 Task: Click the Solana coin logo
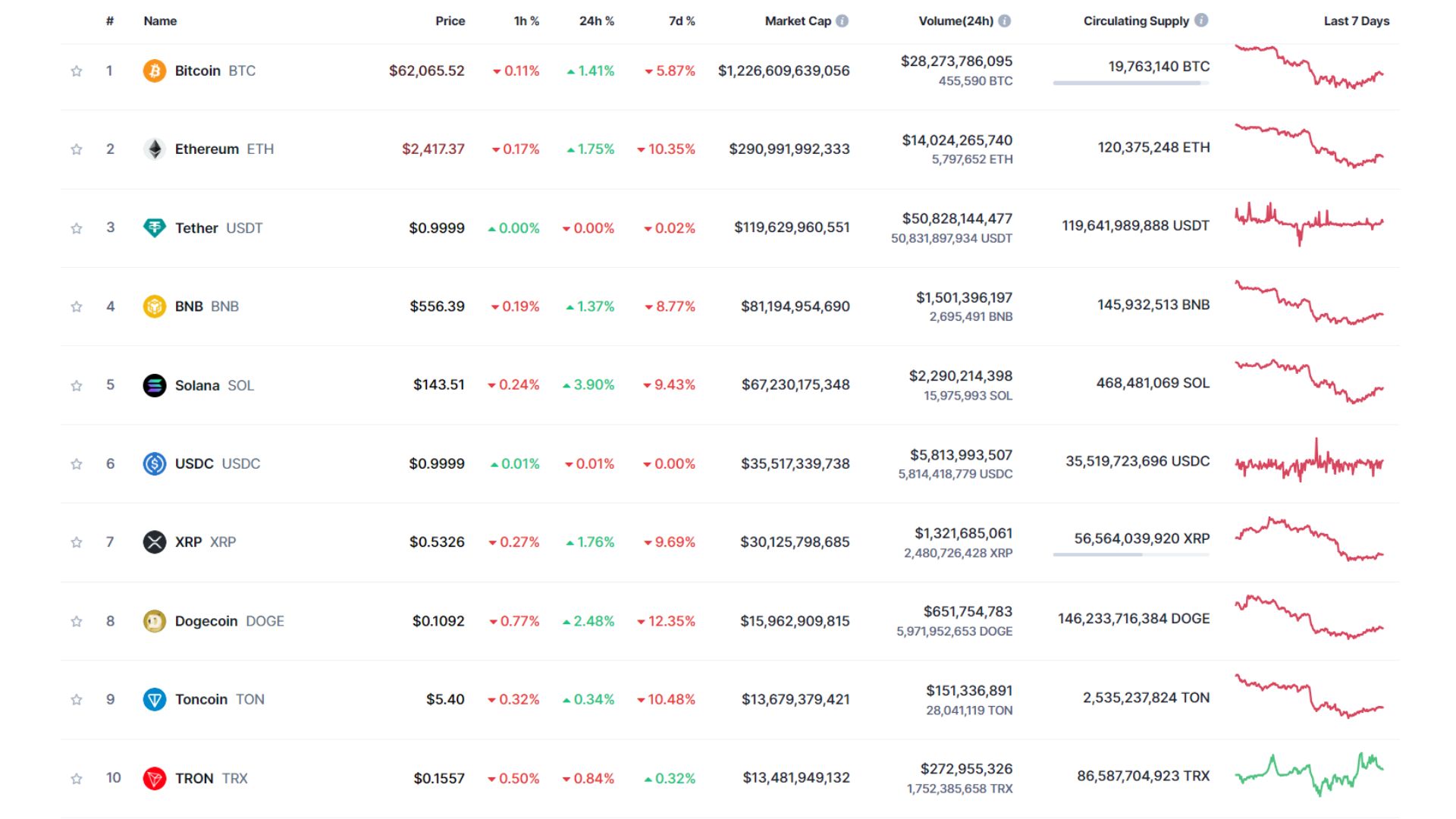155,384
